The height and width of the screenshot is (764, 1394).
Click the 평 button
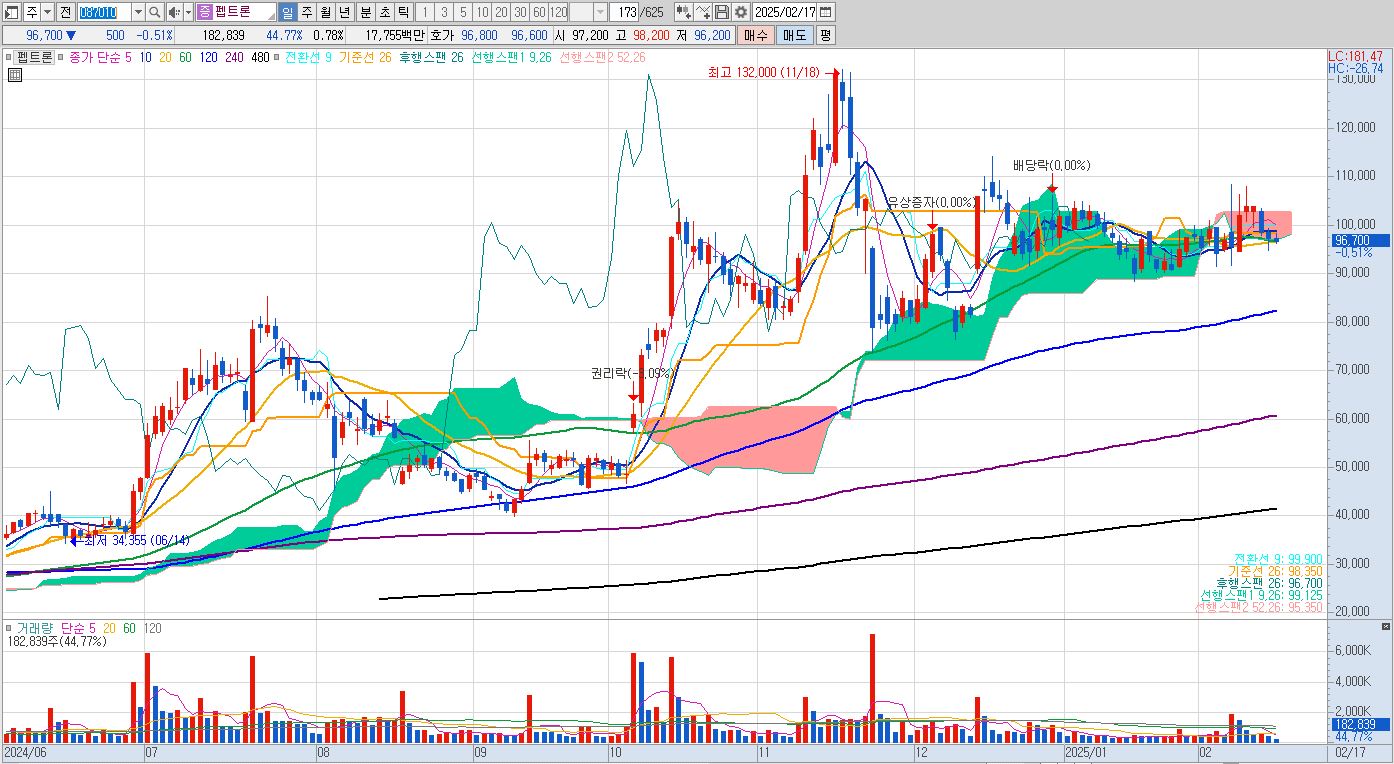point(825,35)
